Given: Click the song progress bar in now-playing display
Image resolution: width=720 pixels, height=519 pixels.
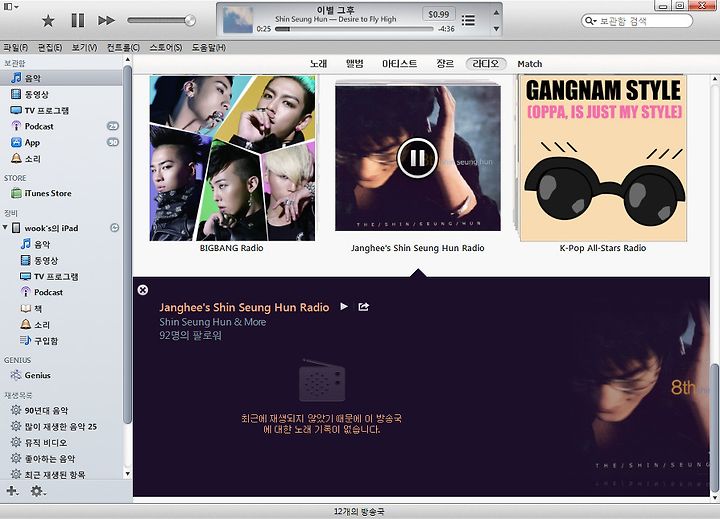Looking at the screenshot, I should pyautogui.click(x=354, y=29).
